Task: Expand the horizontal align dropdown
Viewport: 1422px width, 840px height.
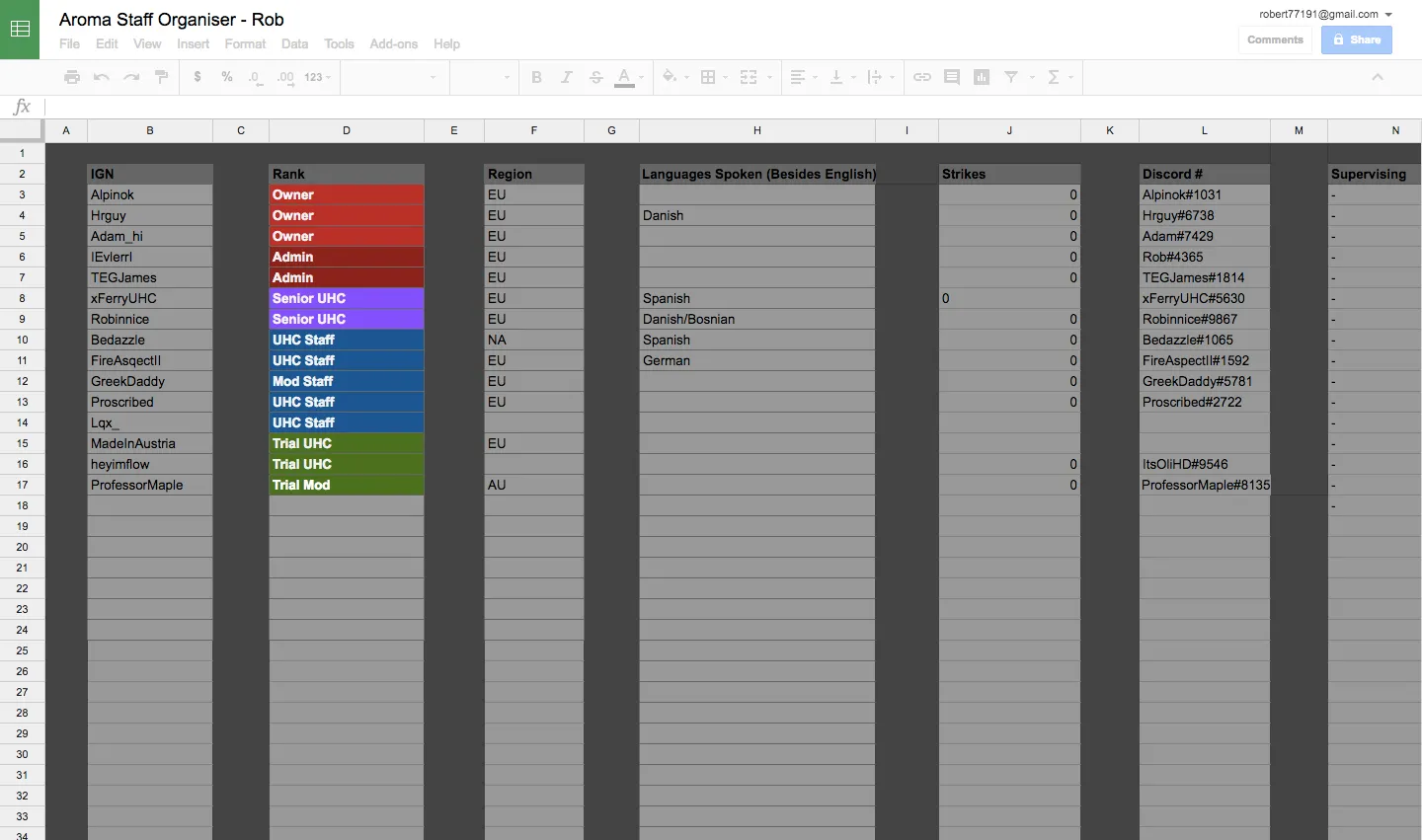Action: coord(803,77)
